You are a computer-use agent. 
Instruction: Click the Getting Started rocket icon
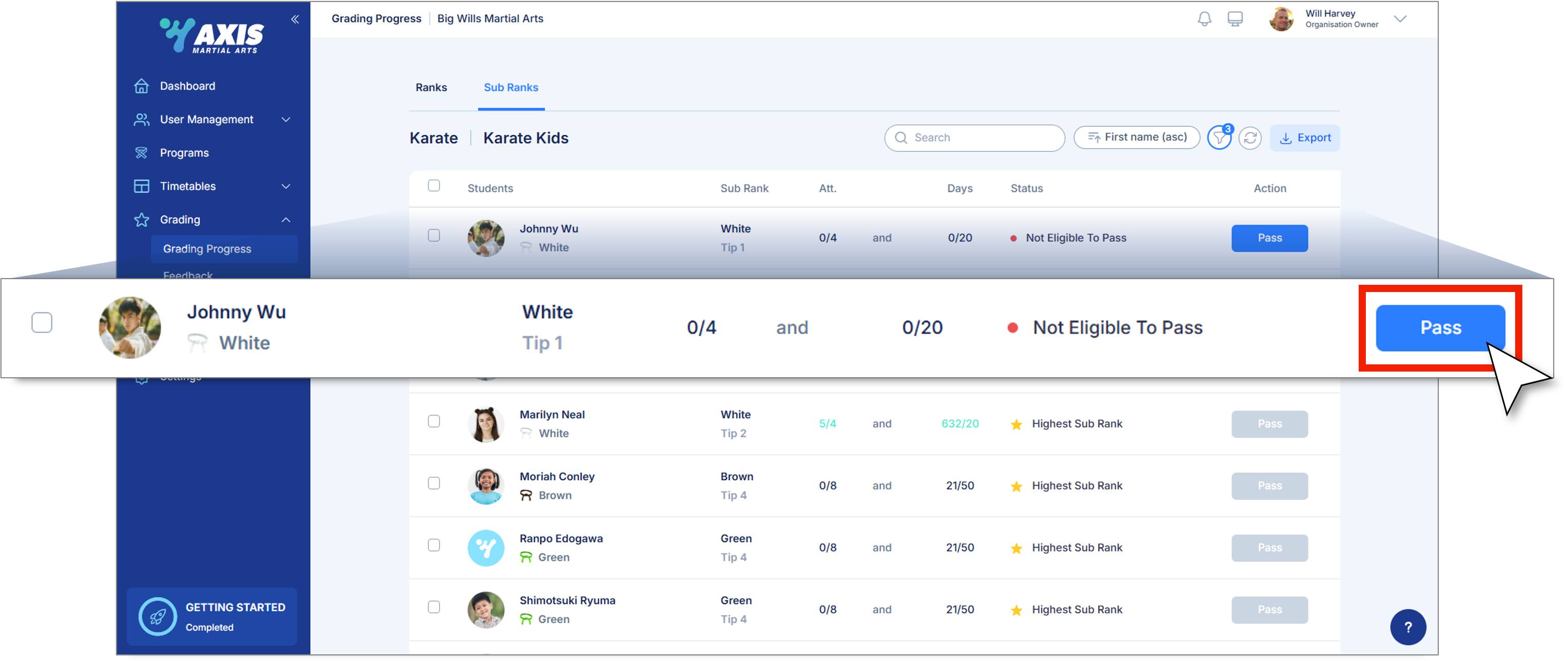click(x=157, y=616)
